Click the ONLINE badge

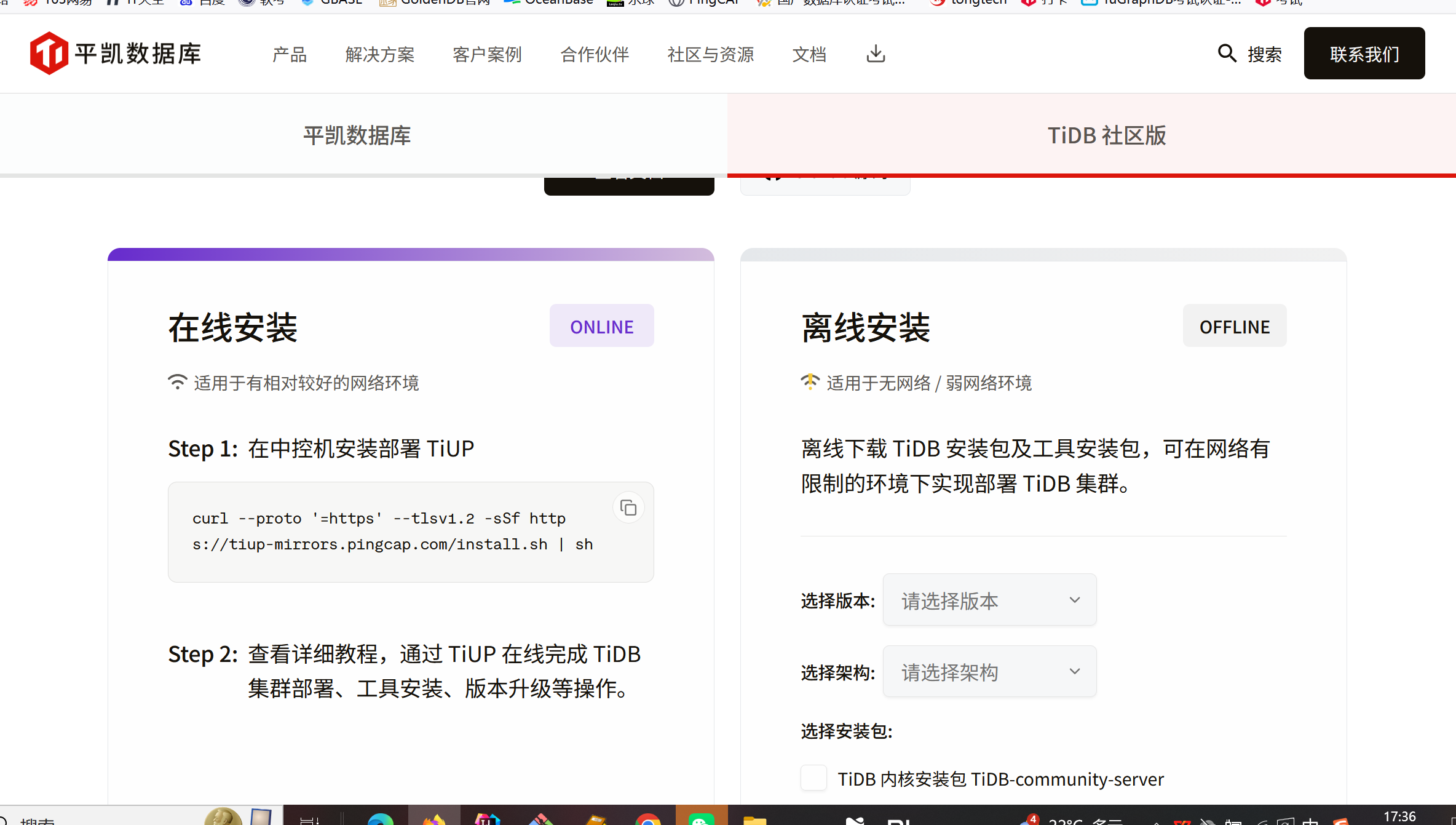pyautogui.click(x=601, y=326)
